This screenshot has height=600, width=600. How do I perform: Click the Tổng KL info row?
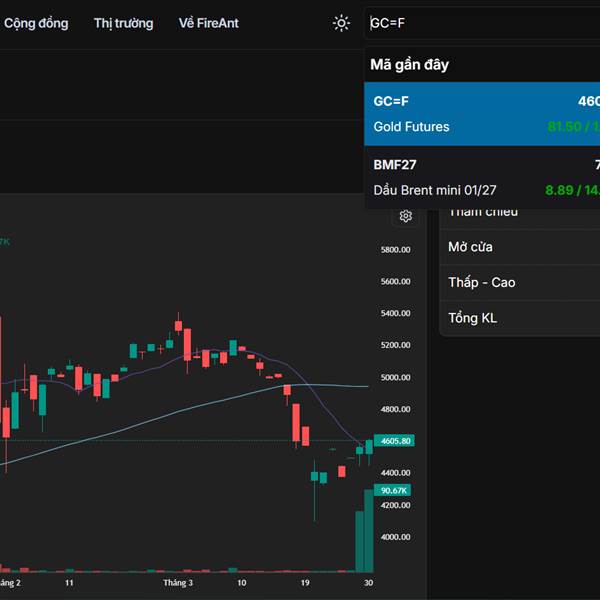pyautogui.click(x=520, y=318)
